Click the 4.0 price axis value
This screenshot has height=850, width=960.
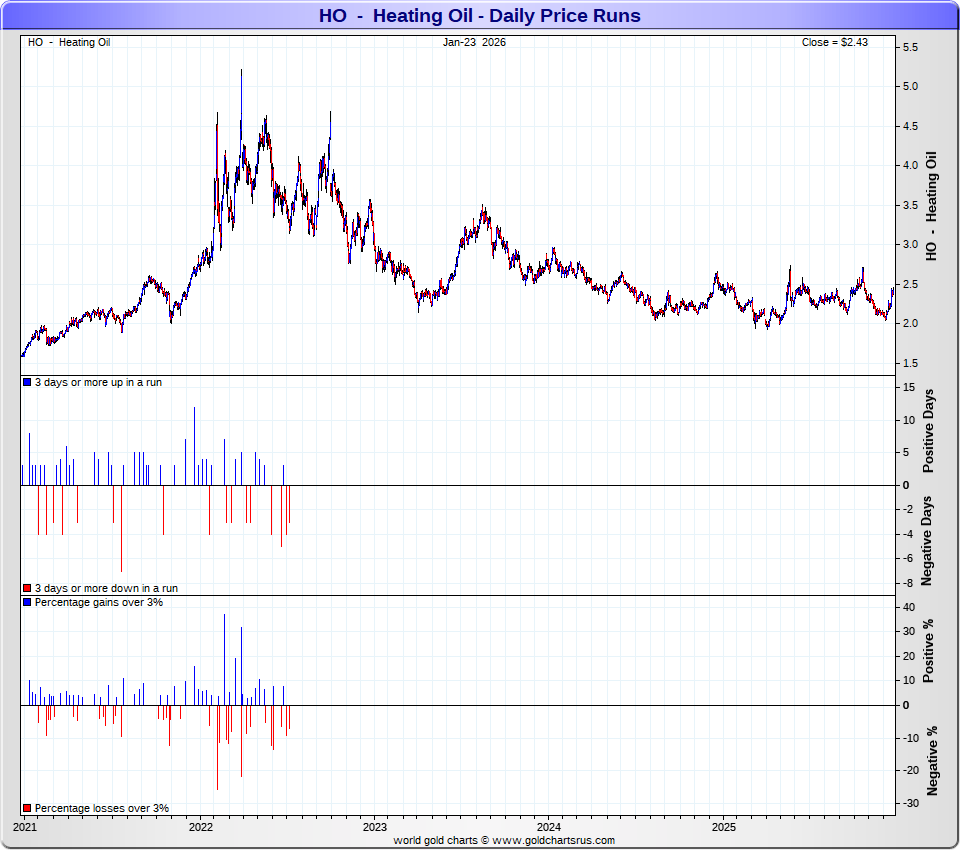(910, 165)
